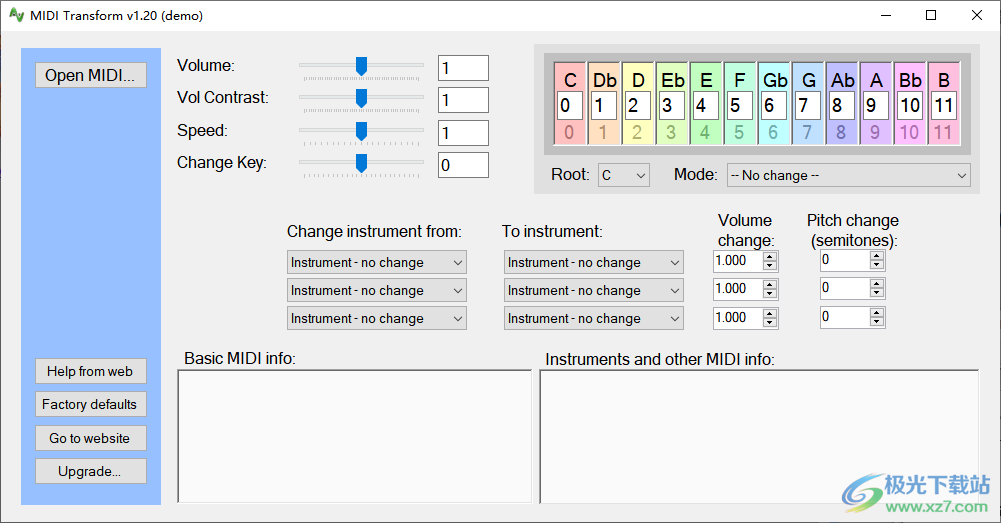
Task: Click the G note mapping field
Action: [x=808, y=105]
